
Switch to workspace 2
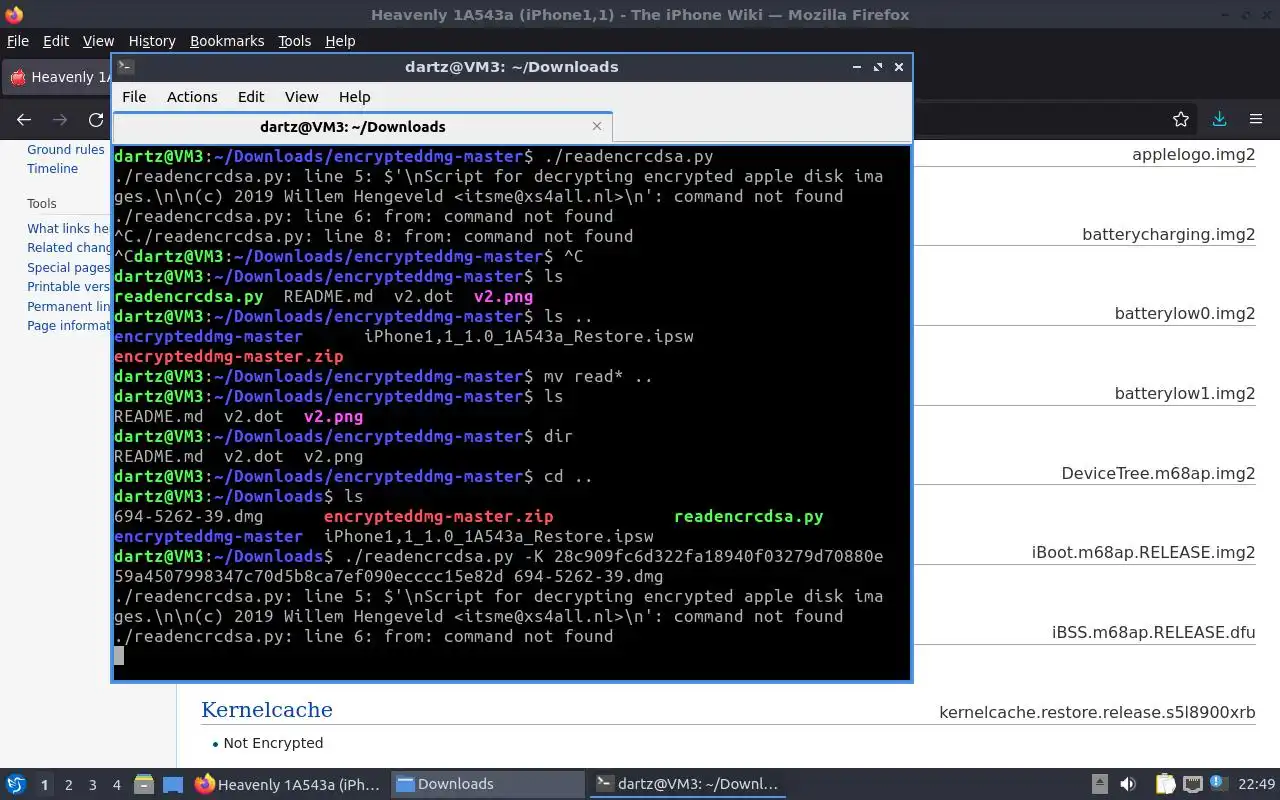(x=68, y=785)
